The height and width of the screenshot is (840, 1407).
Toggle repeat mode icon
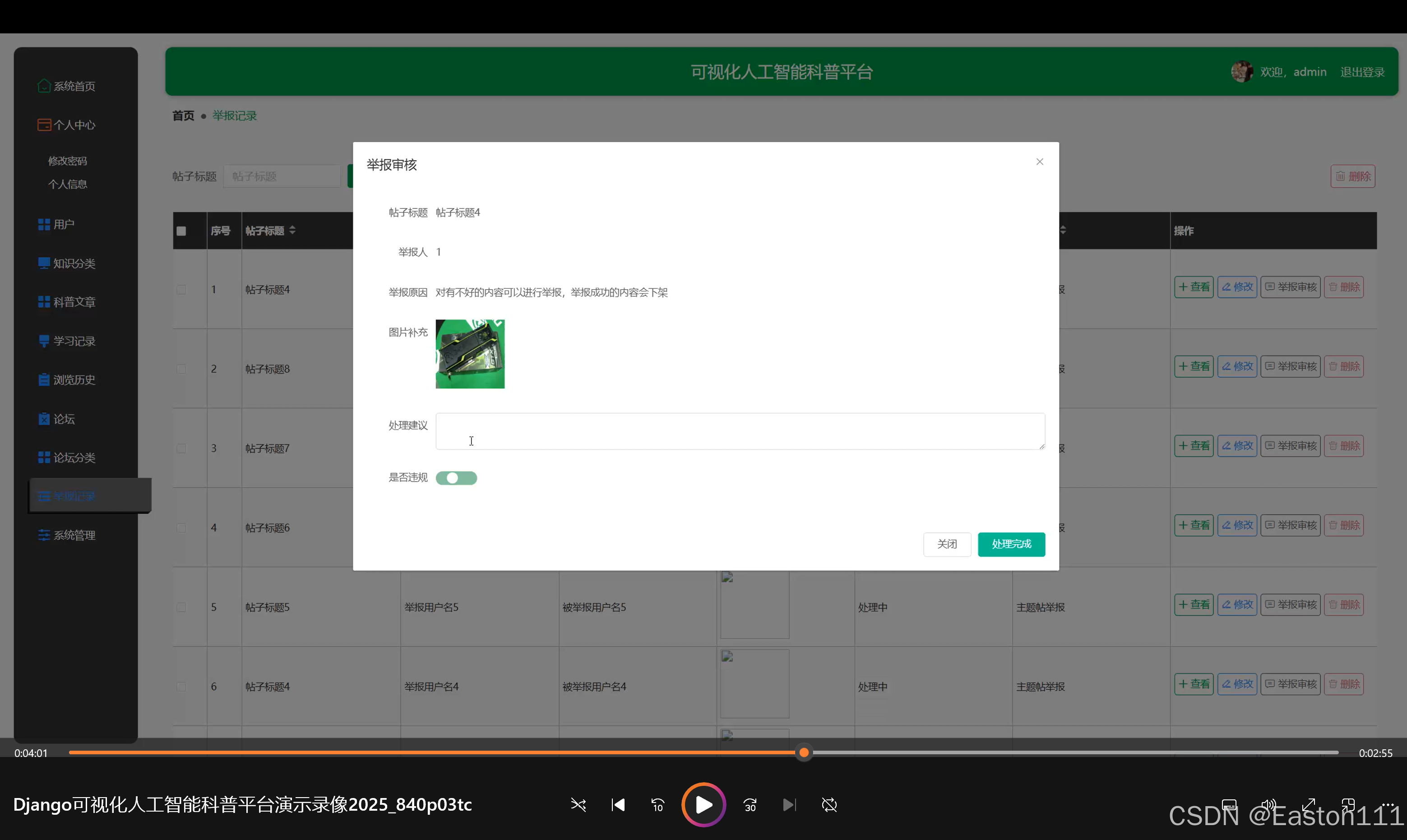(829, 804)
